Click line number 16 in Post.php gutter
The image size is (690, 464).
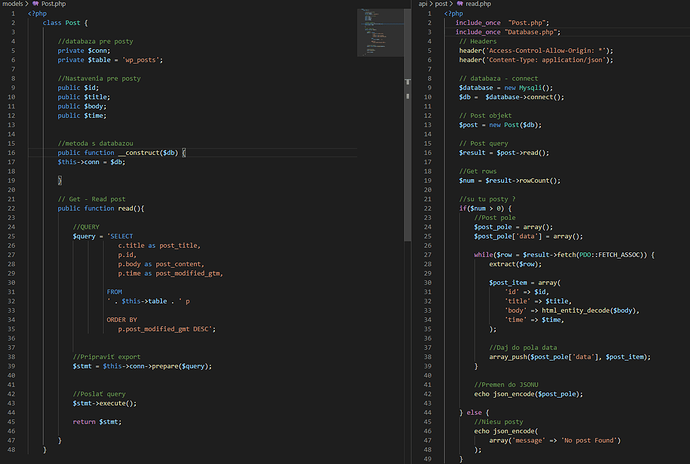11,153
